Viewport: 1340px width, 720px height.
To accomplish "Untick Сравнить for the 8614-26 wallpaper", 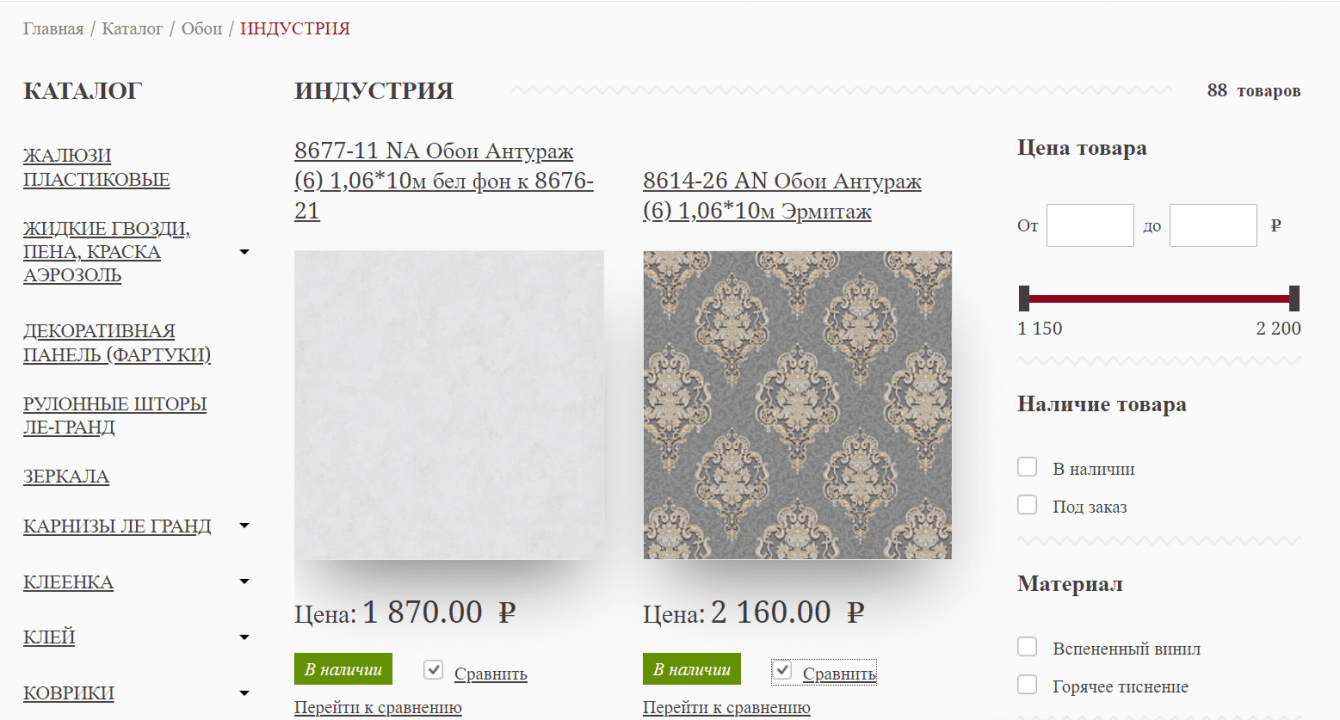I will point(783,670).
